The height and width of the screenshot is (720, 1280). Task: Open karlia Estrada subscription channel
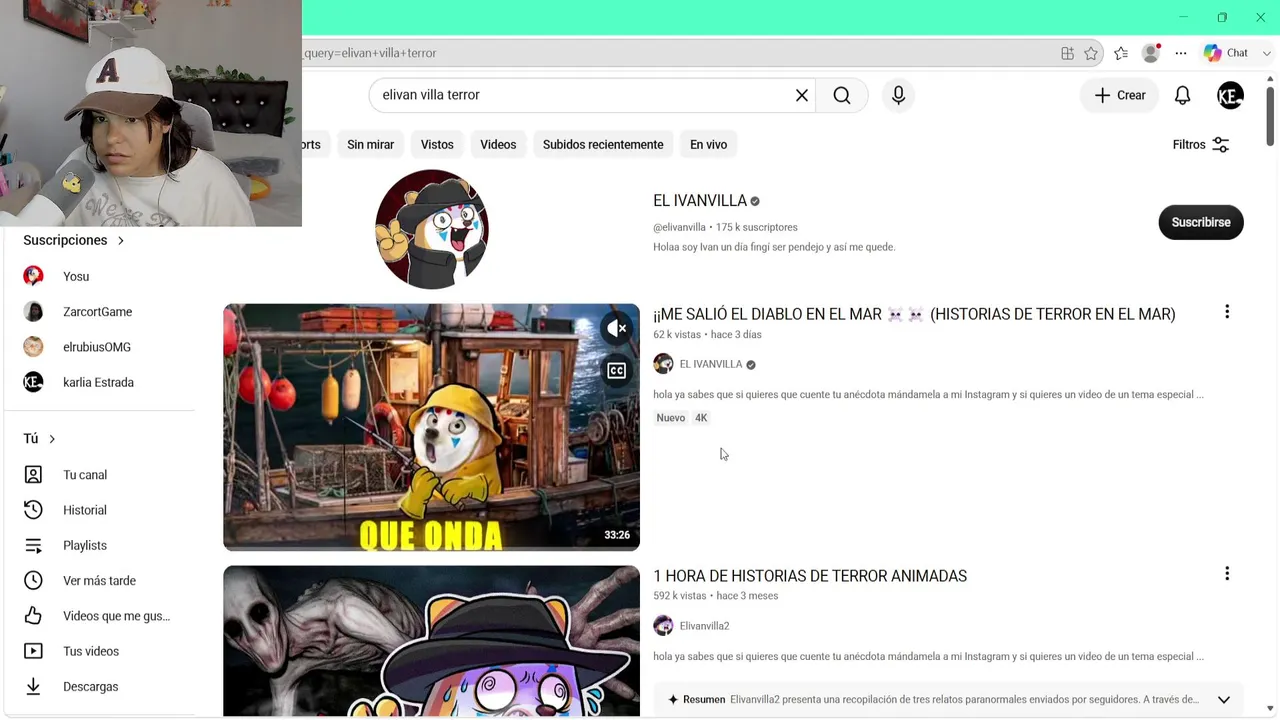click(x=100, y=382)
